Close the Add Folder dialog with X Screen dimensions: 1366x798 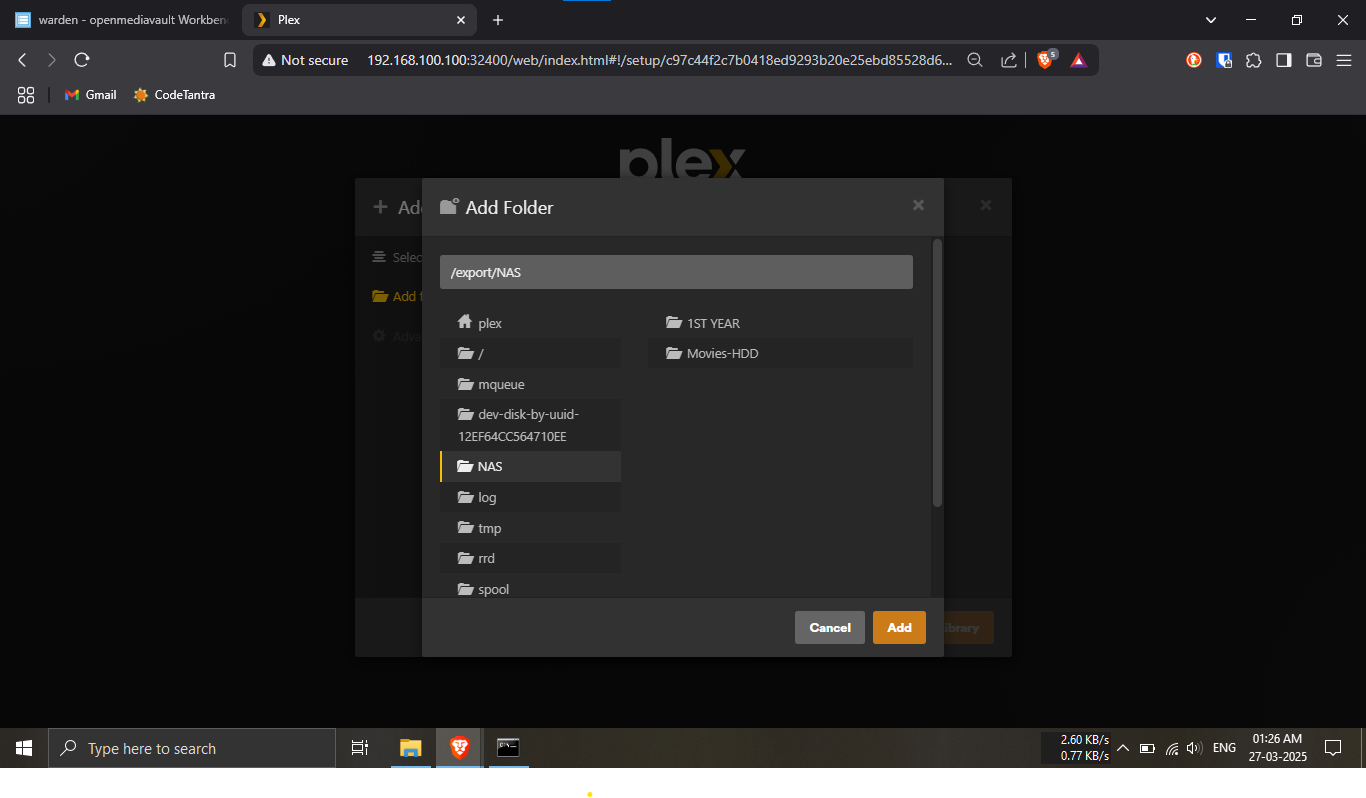[918, 205]
